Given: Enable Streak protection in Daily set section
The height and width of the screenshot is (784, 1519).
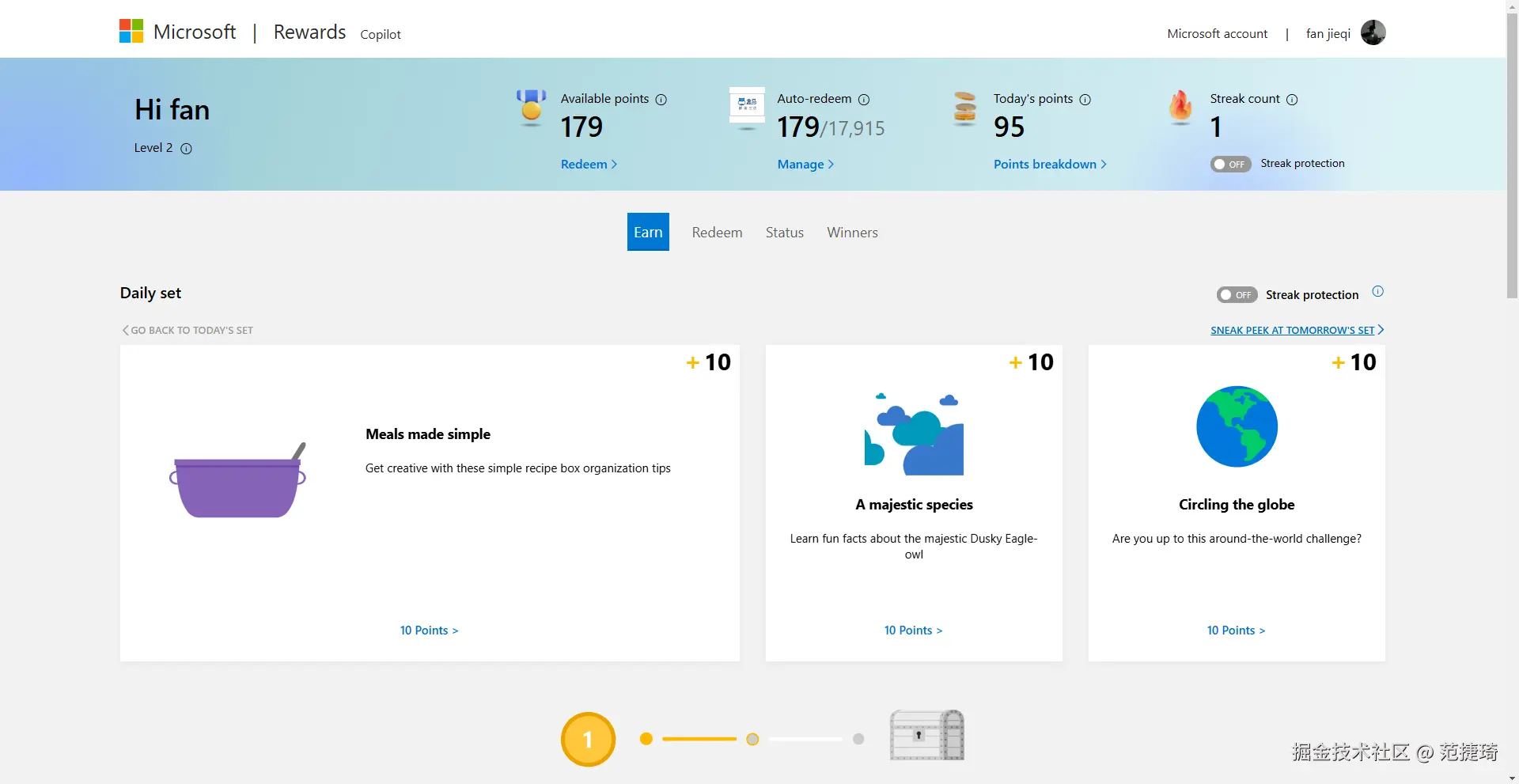Looking at the screenshot, I should pos(1237,295).
